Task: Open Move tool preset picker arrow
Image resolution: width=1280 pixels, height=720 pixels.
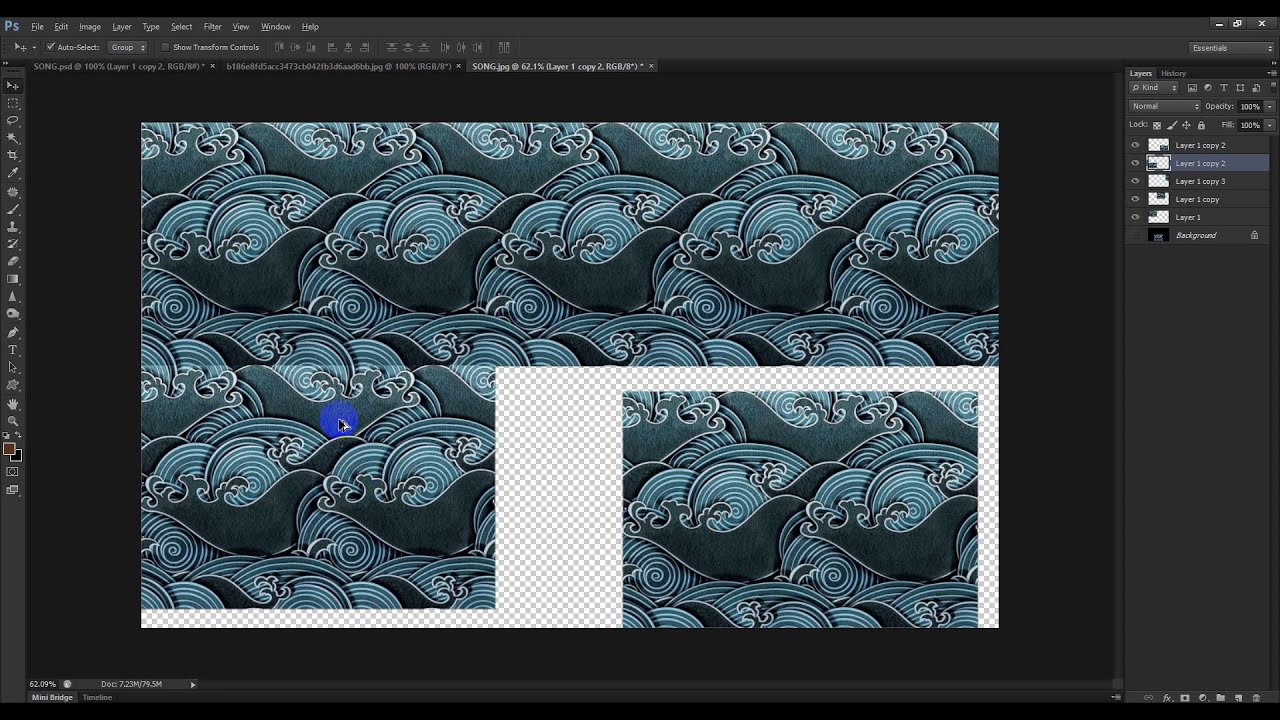Action: (x=33, y=47)
